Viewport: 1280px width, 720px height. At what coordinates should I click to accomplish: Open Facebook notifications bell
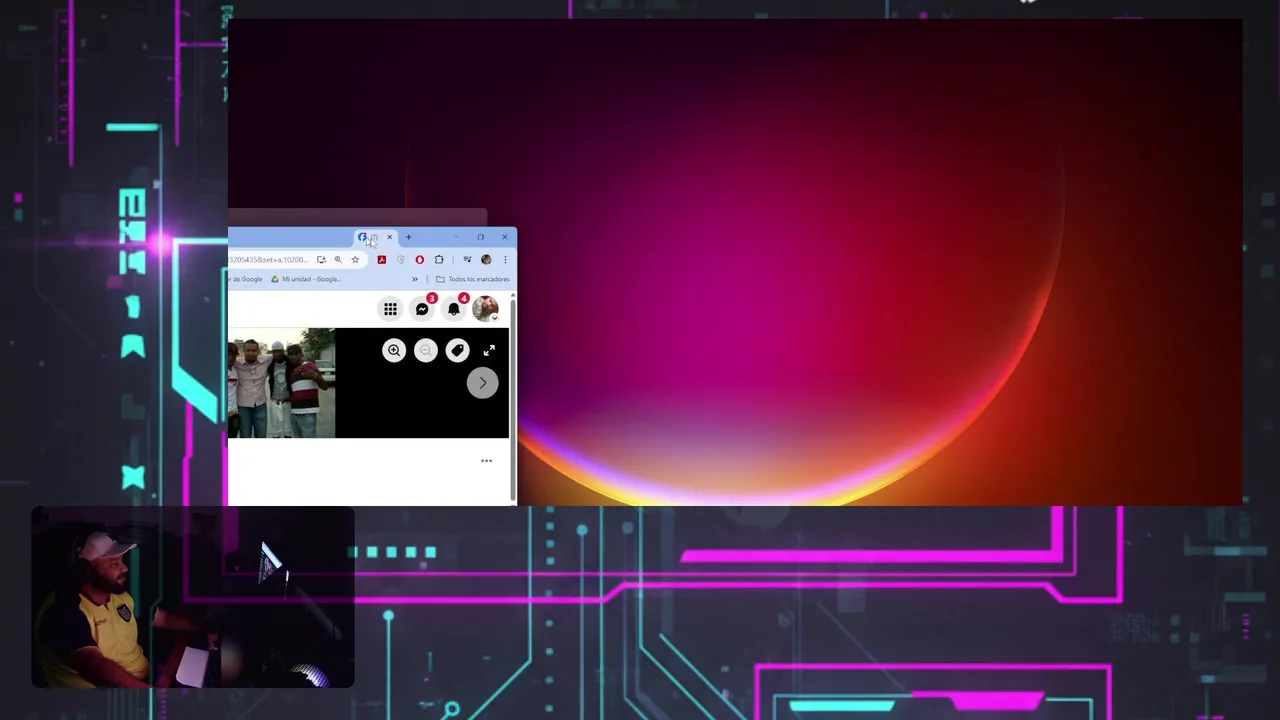tap(454, 309)
